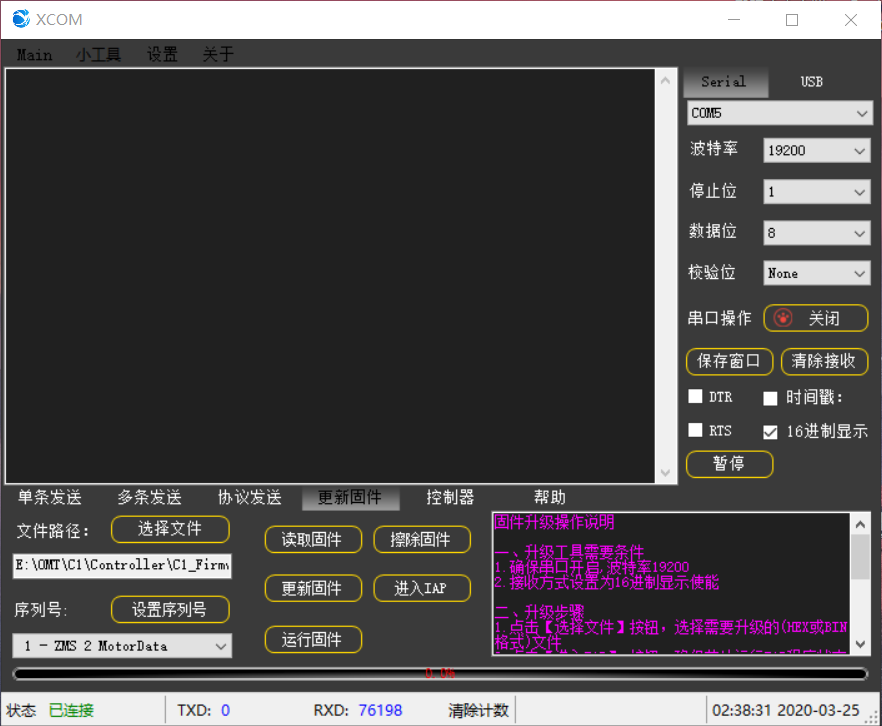The width and height of the screenshot is (882, 726).
Task: Click the red paw icon on 关闭 button
Action: coord(783,318)
